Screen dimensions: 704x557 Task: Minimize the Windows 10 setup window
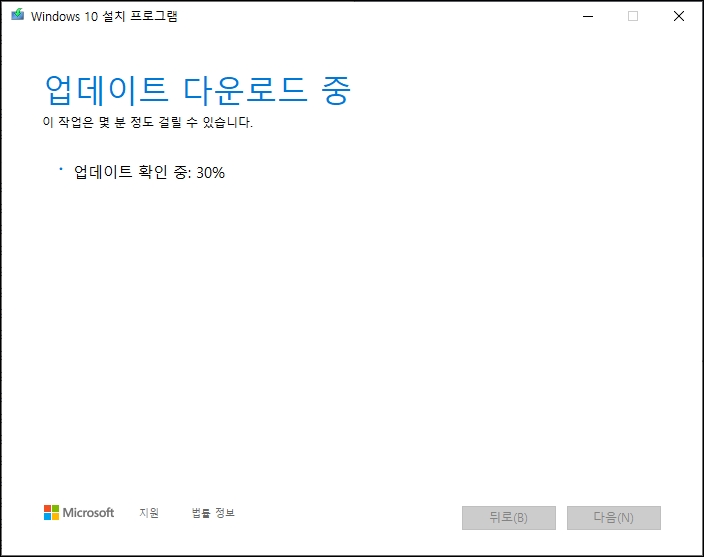(x=588, y=17)
